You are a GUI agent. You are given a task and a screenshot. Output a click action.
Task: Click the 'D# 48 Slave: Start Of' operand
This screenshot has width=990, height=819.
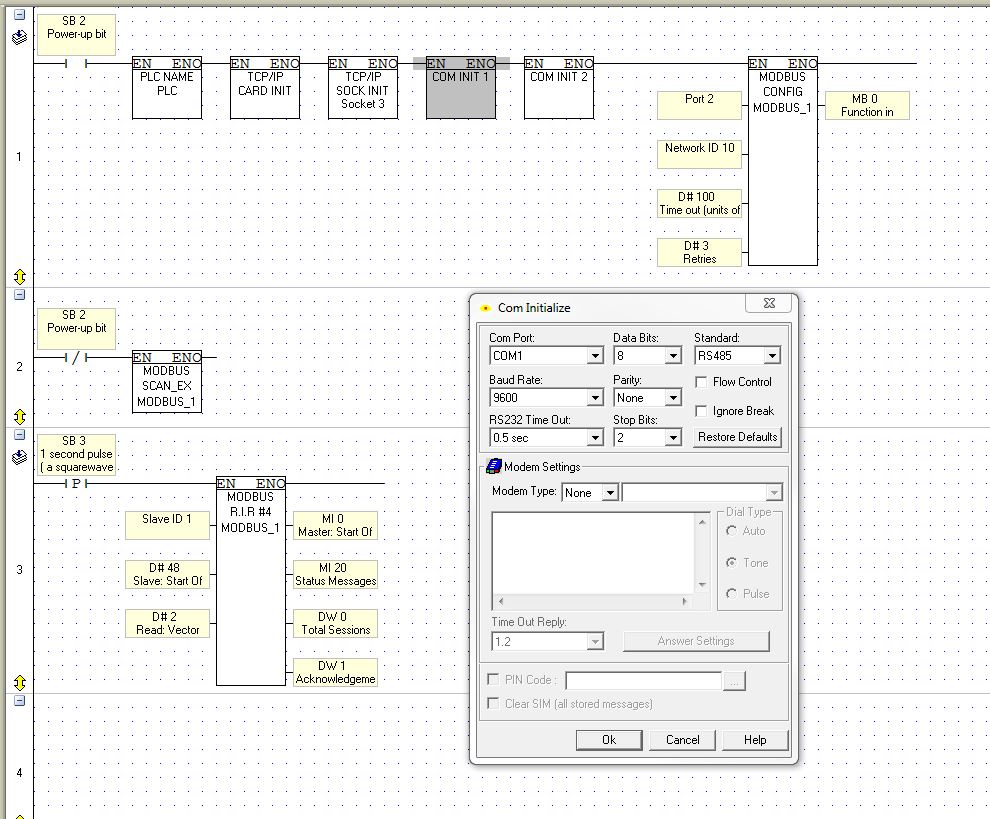167,574
